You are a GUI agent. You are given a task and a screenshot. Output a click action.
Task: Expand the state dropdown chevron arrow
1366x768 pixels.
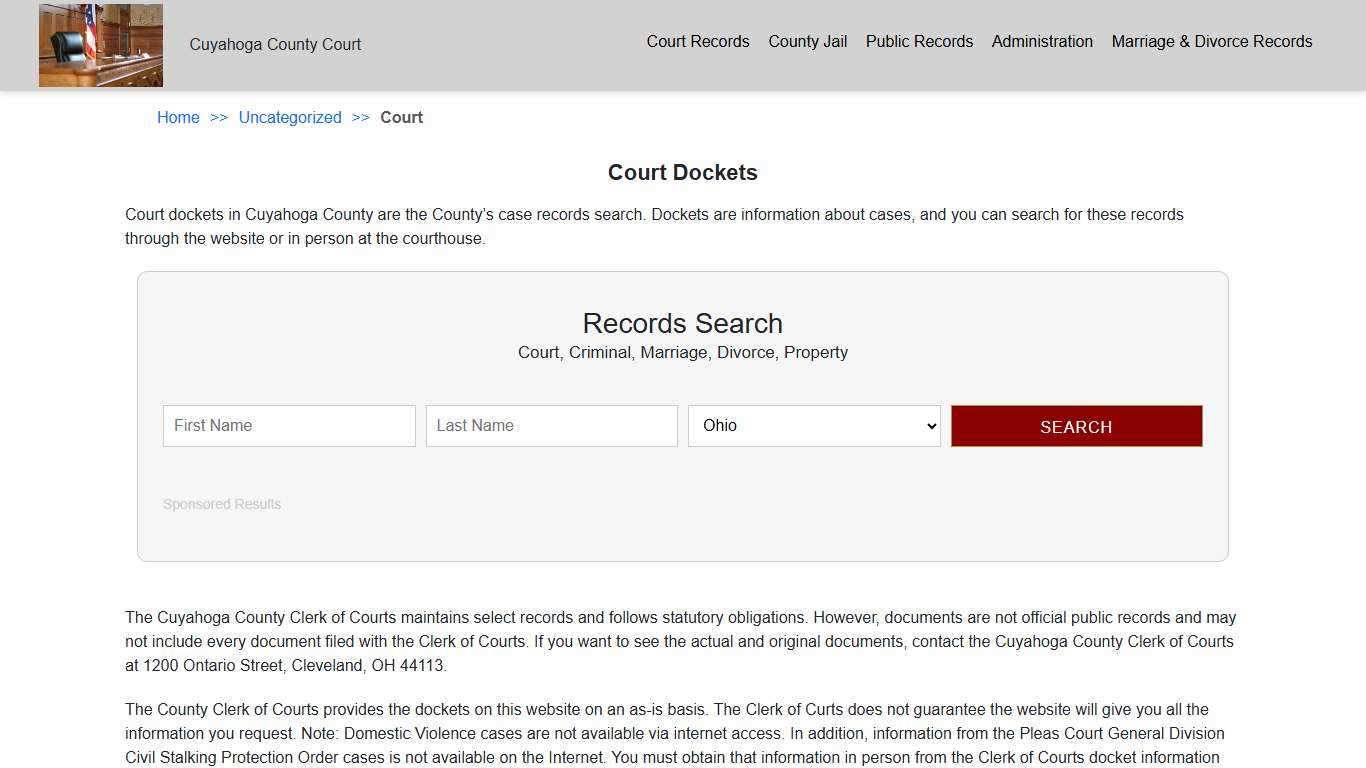click(928, 425)
